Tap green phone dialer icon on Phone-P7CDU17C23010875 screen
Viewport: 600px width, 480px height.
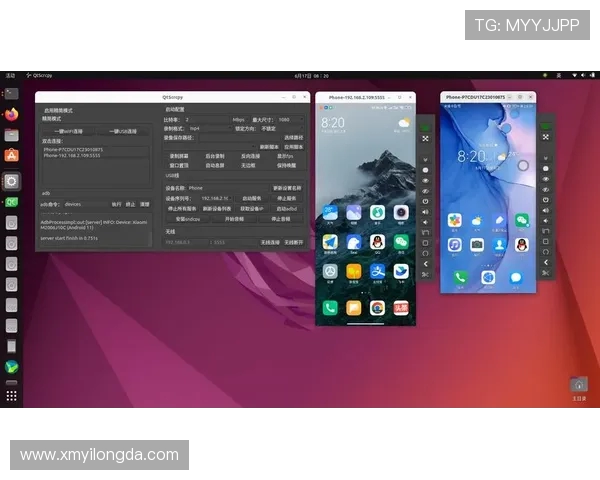coord(460,277)
